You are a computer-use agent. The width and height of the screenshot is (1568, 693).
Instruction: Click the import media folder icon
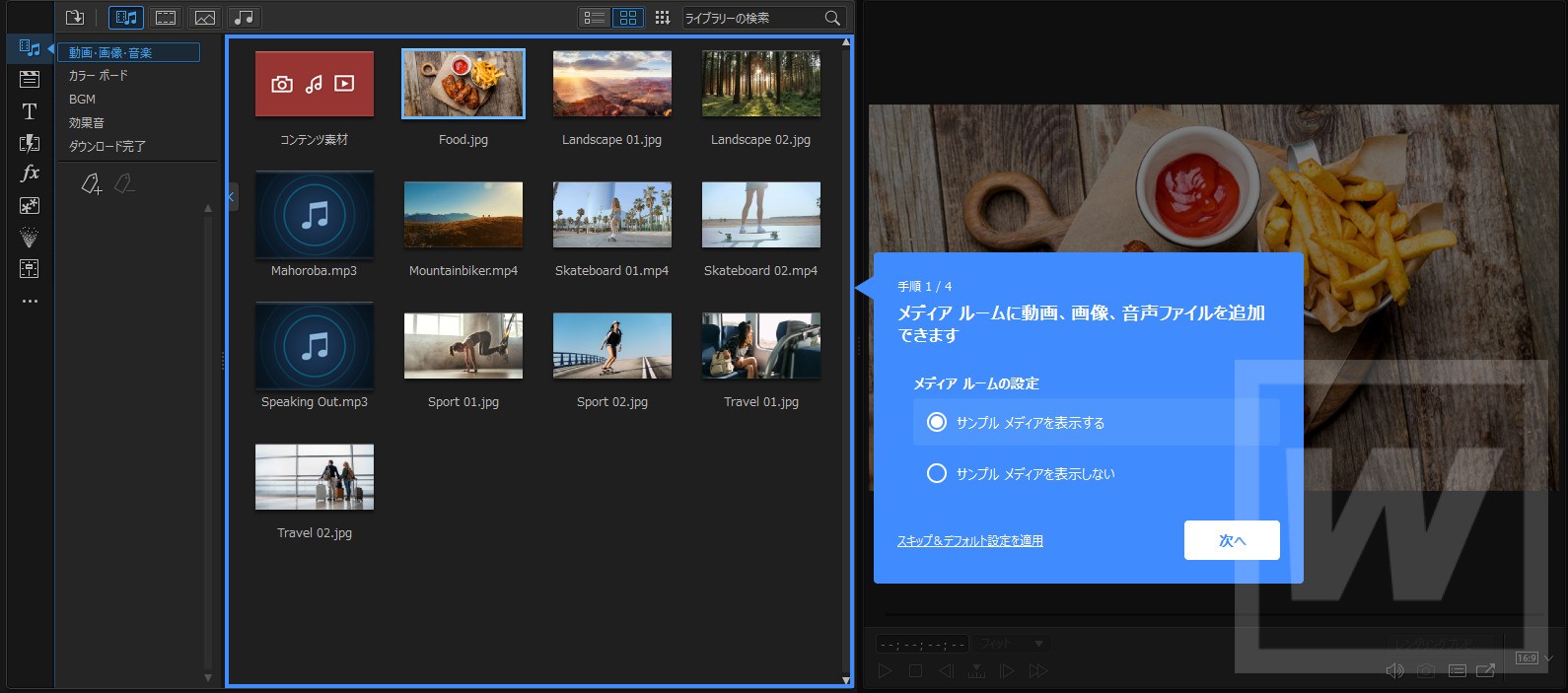coord(75,17)
